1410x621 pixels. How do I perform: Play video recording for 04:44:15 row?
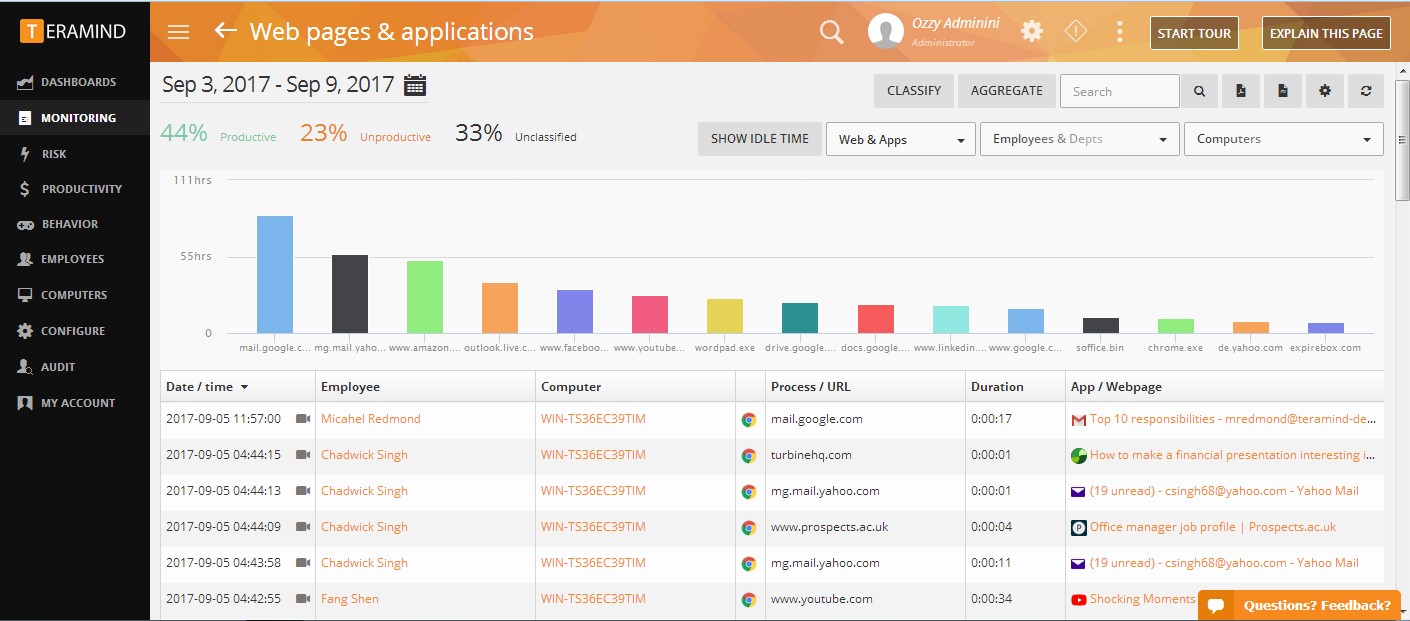(303, 455)
